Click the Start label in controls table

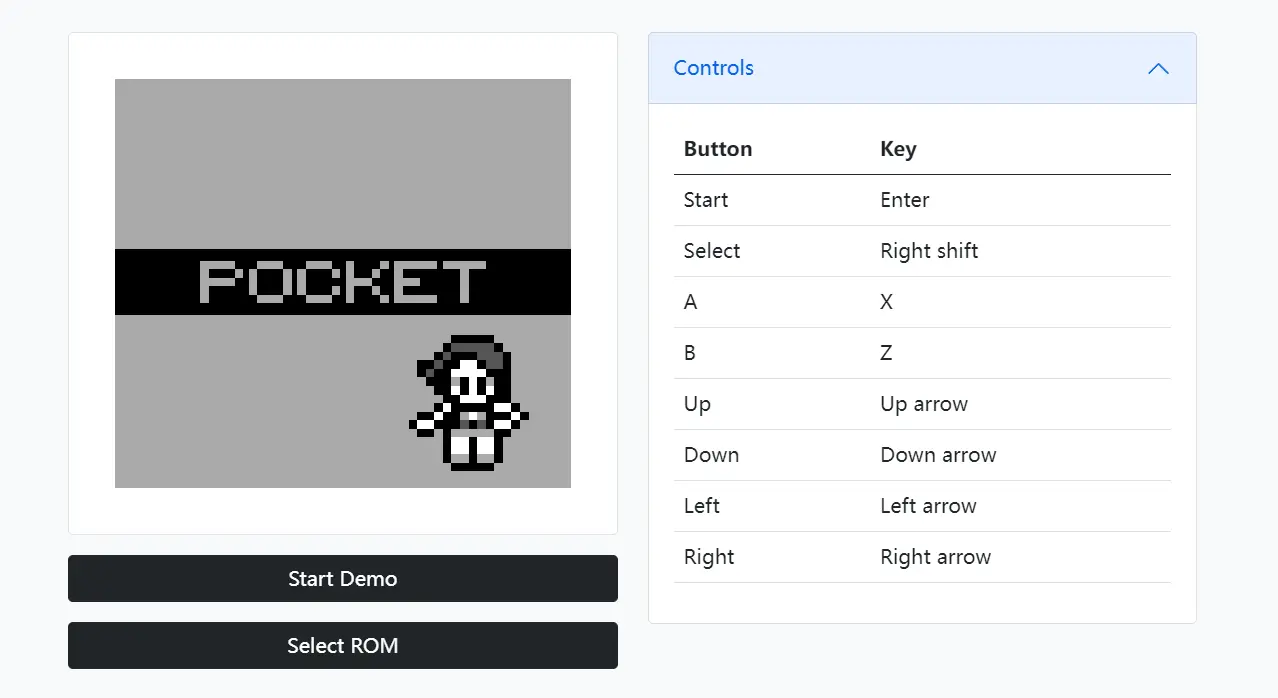click(705, 200)
